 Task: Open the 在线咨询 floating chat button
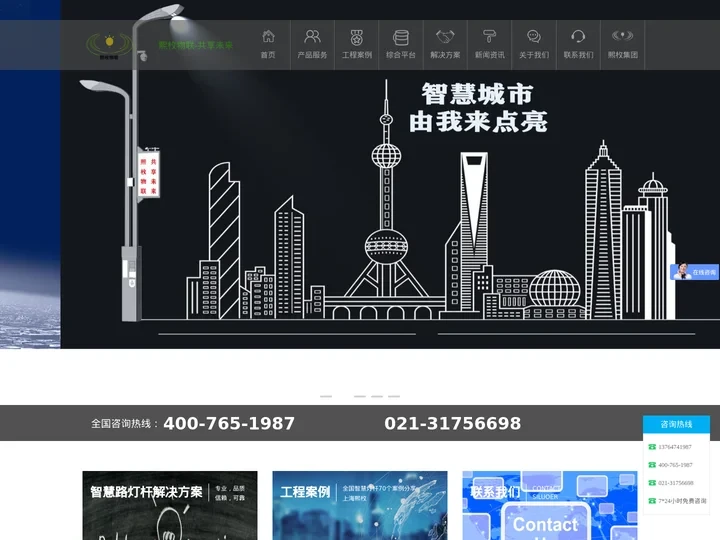pyautogui.click(x=694, y=272)
